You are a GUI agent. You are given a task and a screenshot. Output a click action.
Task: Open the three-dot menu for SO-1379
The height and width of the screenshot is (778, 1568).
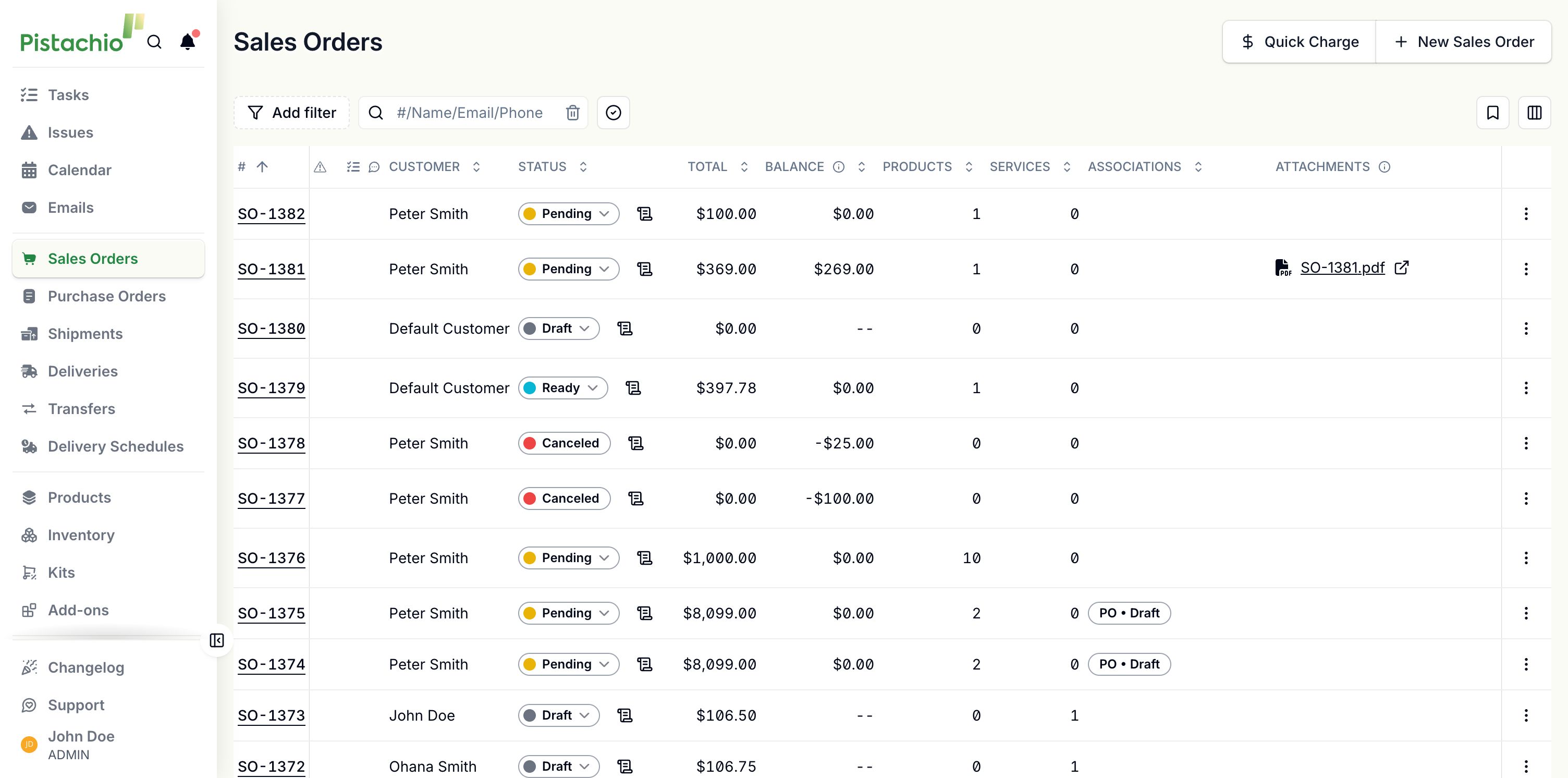(x=1525, y=388)
